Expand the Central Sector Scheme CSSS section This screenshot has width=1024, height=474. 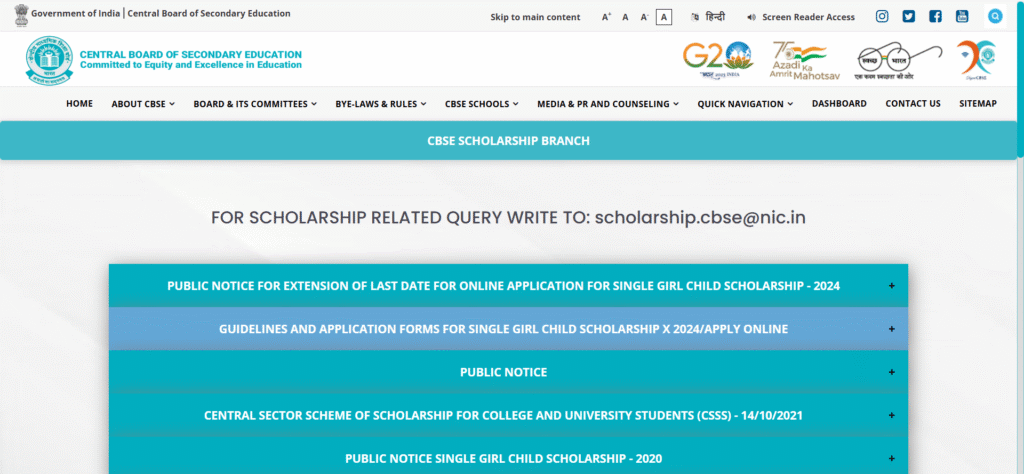coord(508,415)
